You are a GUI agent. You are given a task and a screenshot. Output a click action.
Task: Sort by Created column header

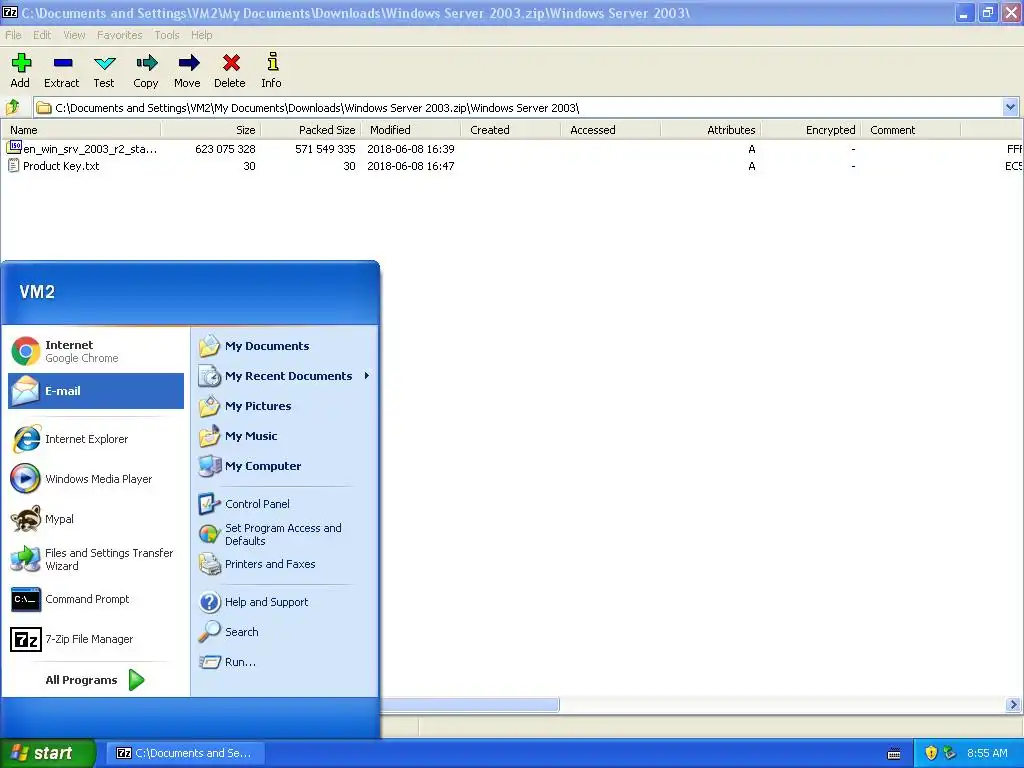pyautogui.click(x=511, y=130)
